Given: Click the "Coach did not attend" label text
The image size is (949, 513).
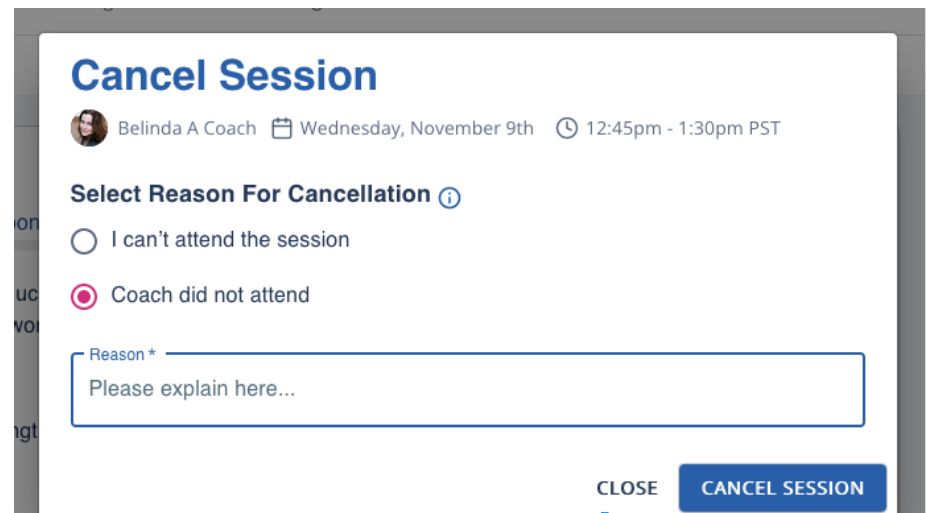Looking at the screenshot, I should (x=210, y=295).
